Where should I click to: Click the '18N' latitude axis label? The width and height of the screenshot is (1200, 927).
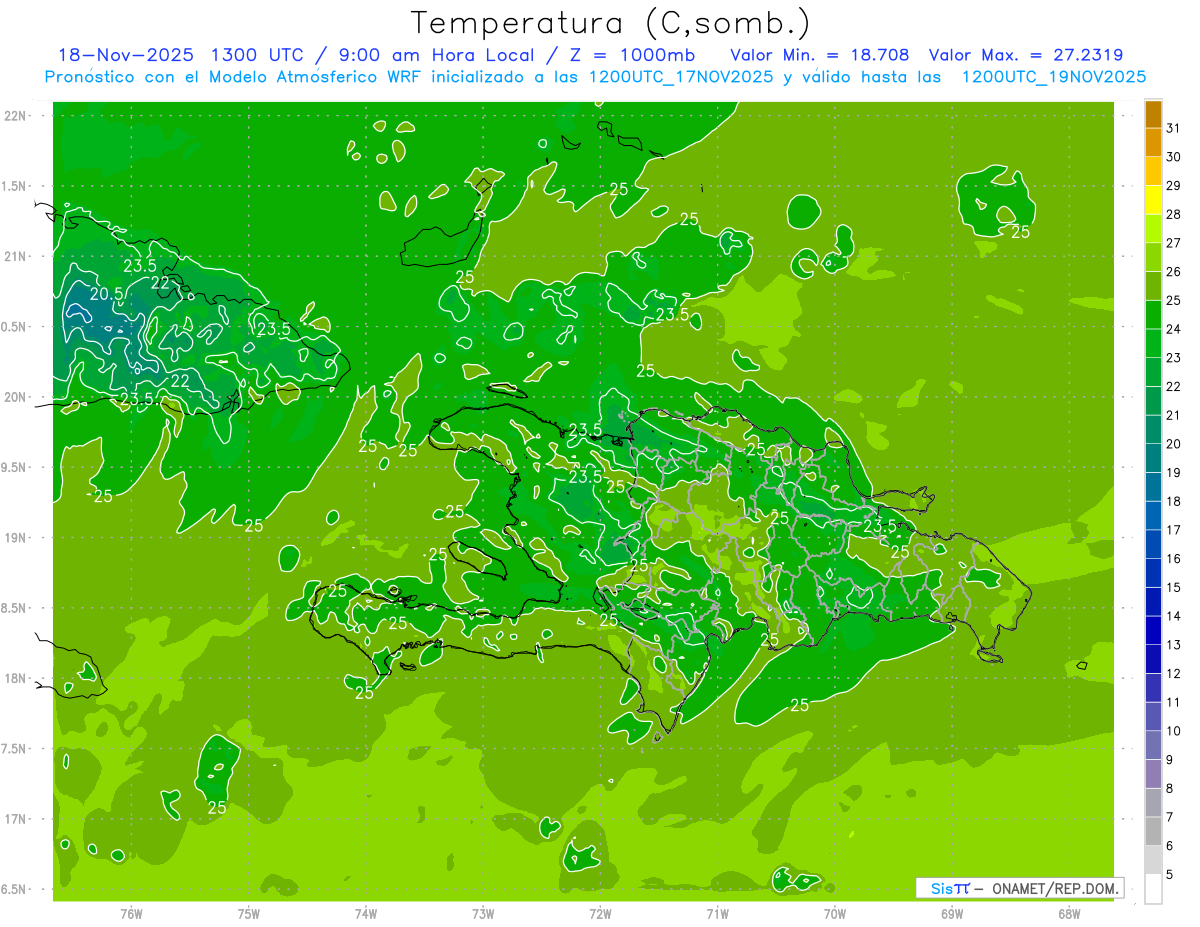pyautogui.click(x=15, y=678)
